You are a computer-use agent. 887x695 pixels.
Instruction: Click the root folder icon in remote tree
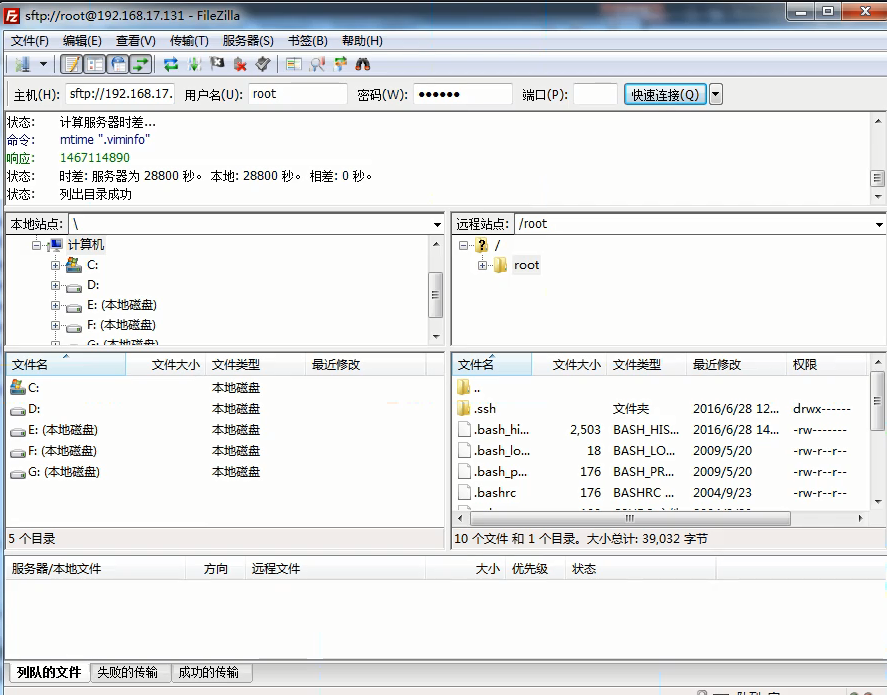tap(500, 265)
